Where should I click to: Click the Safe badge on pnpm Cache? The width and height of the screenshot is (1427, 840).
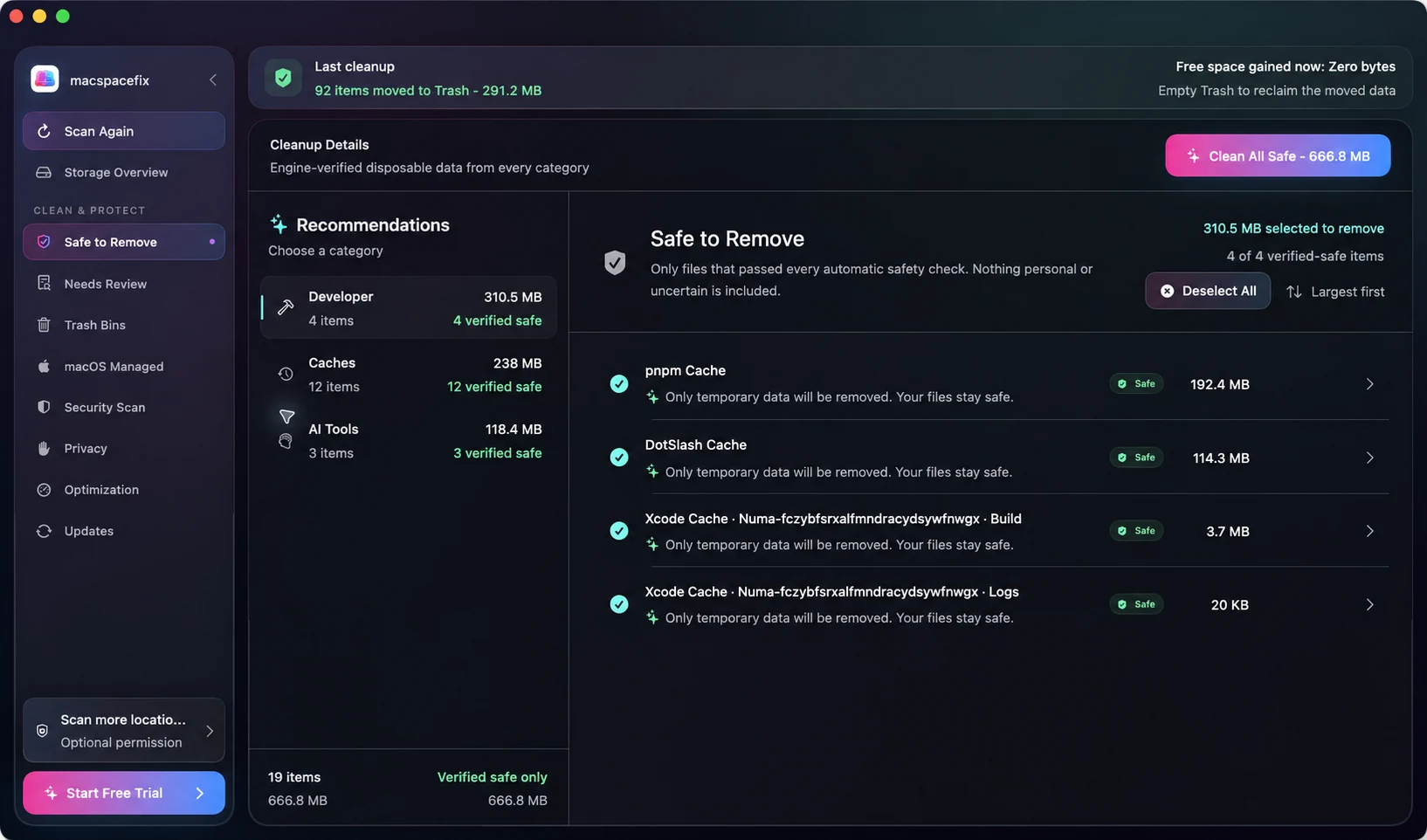(x=1136, y=383)
